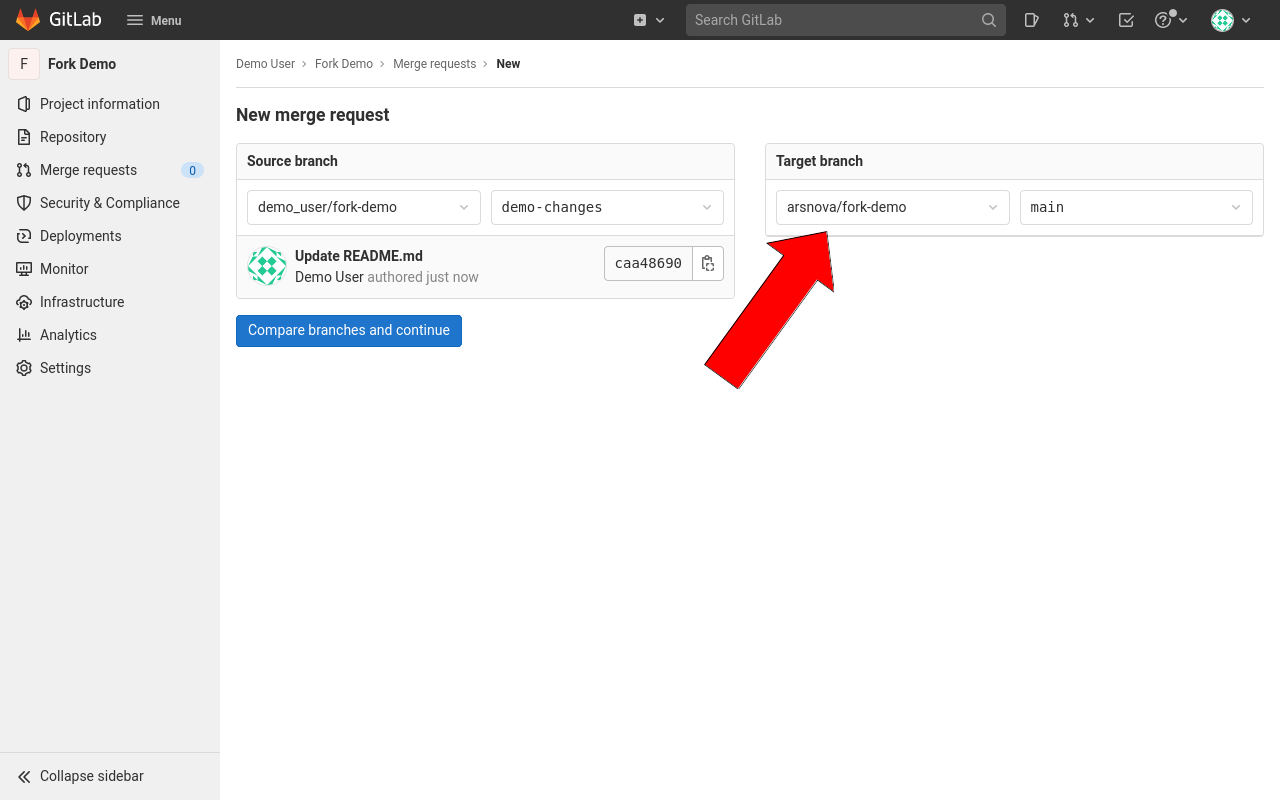Image resolution: width=1280 pixels, height=800 pixels.
Task: Open commit Update README.md
Action: coord(359,256)
